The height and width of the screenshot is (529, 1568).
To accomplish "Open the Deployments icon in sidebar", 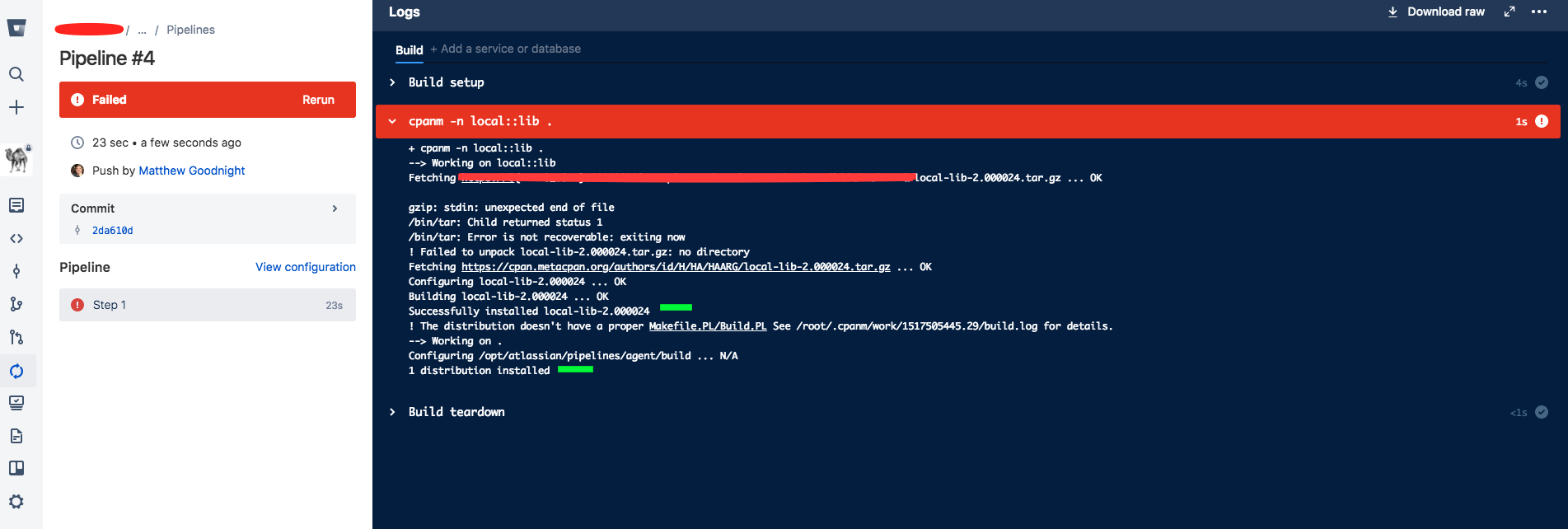I will [x=16, y=403].
